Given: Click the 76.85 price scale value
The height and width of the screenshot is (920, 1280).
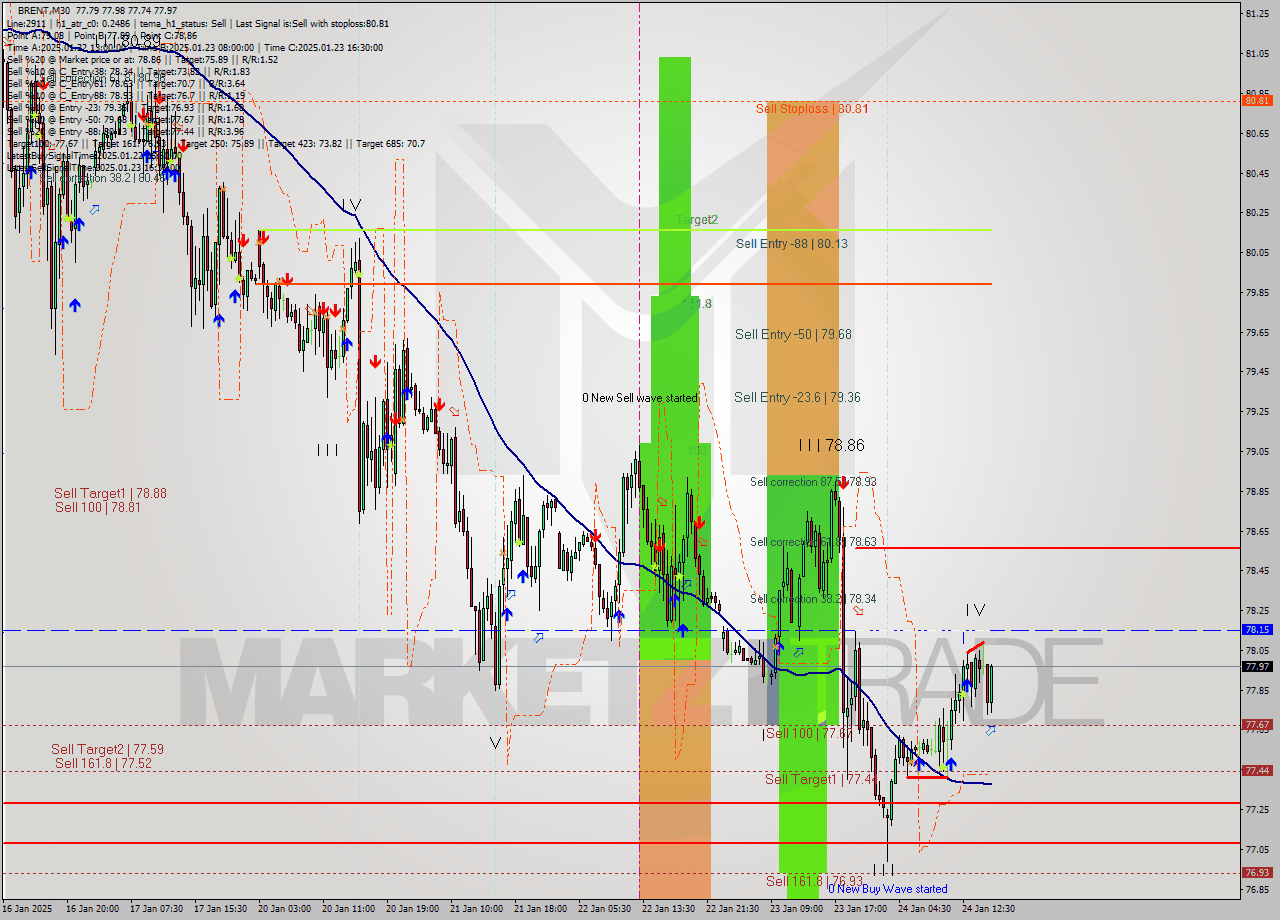Looking at the screenshot, I should 1257,889.
